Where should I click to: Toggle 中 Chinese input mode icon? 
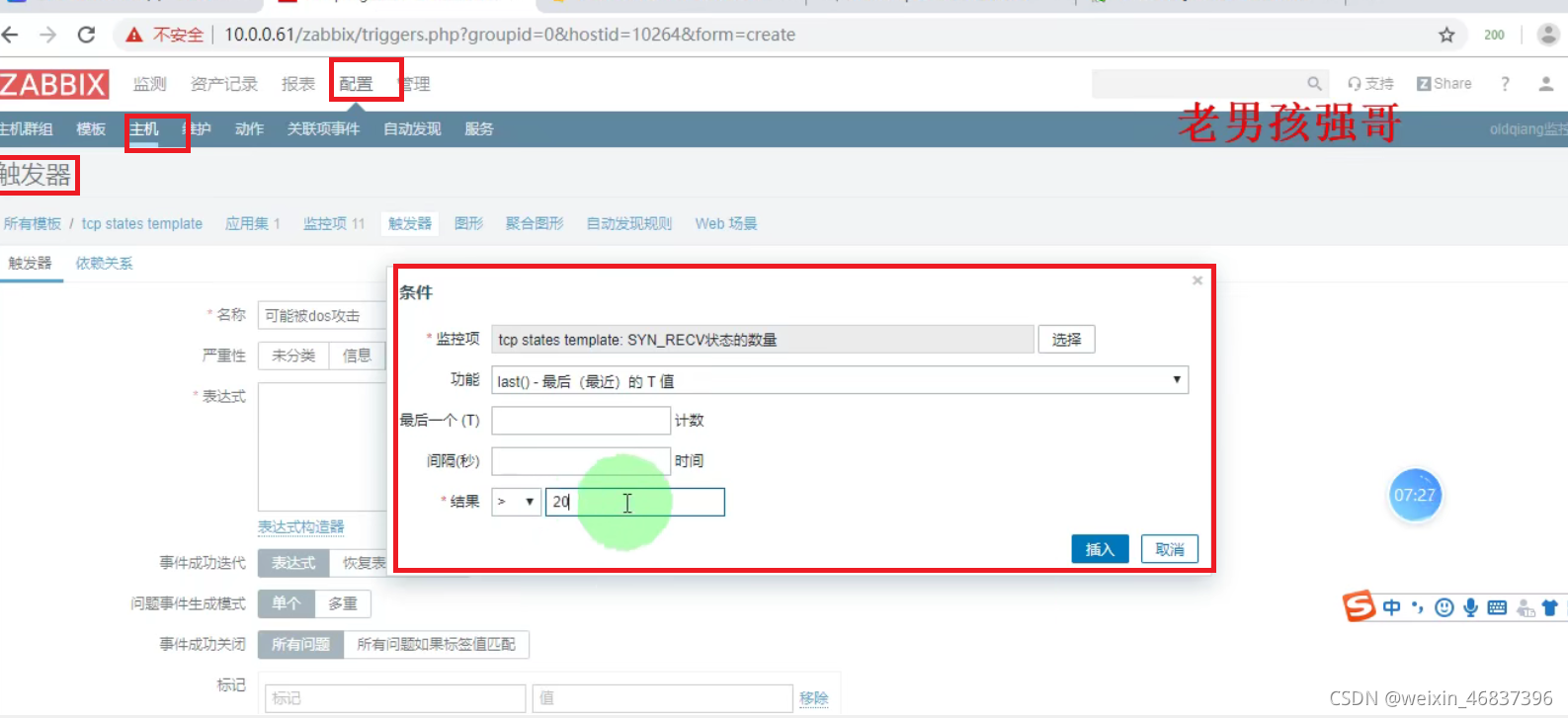(x=1392, y=607)
